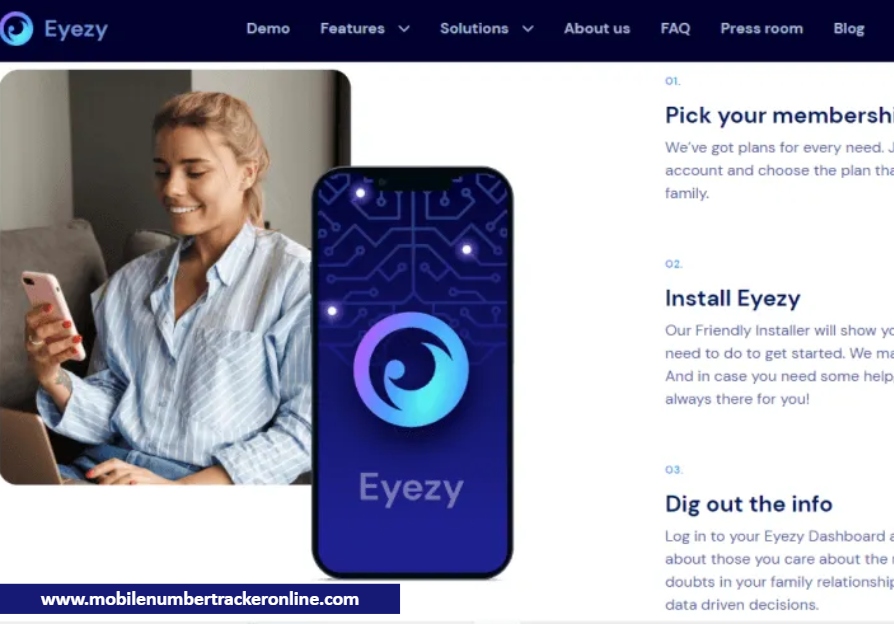Image resolution: width=894 pixels, height=624 pixels.
Task: Select the Dig out the info heading
Action: (x=749, y=504)
